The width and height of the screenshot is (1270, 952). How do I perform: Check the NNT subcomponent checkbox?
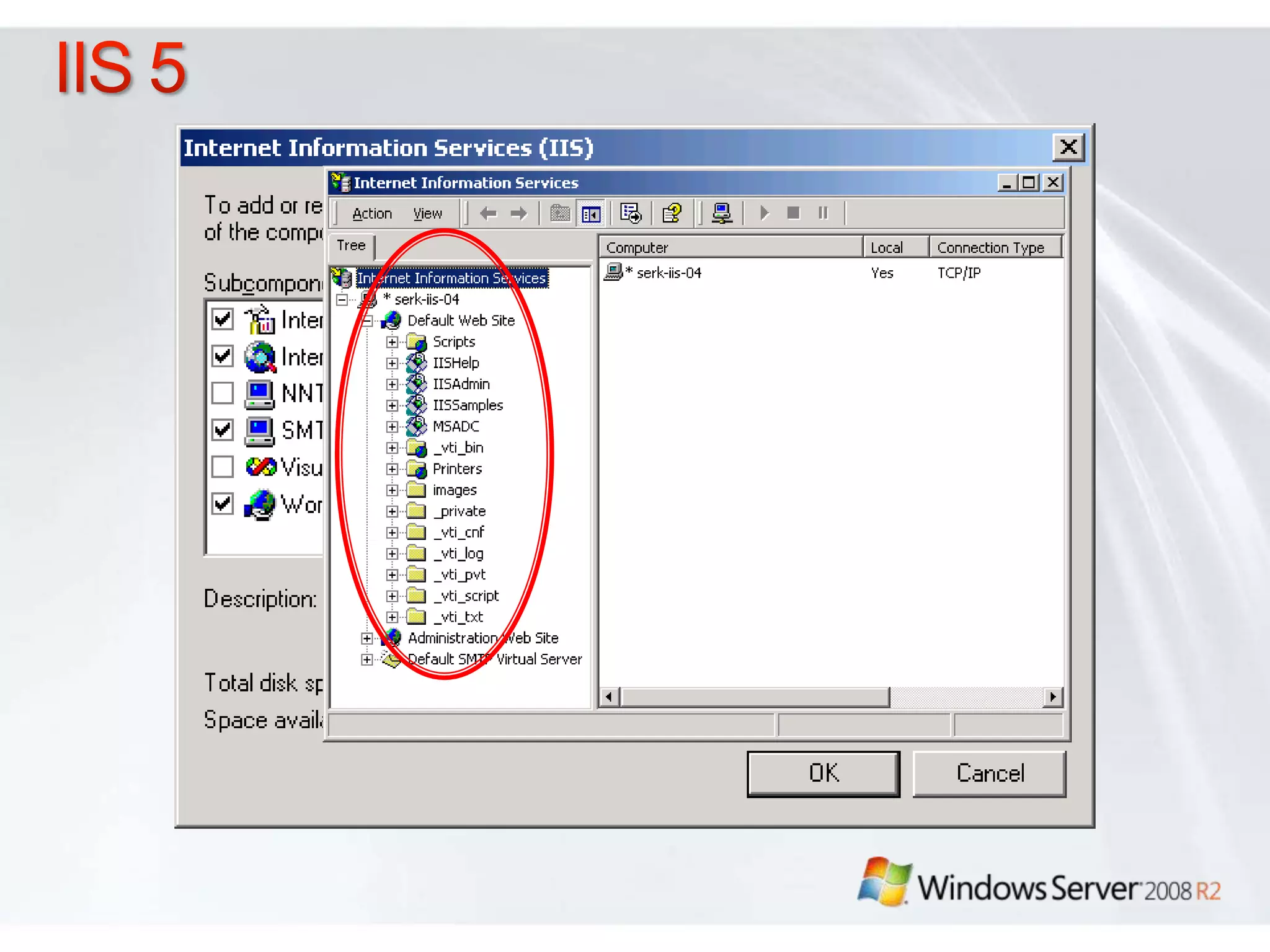223,393
